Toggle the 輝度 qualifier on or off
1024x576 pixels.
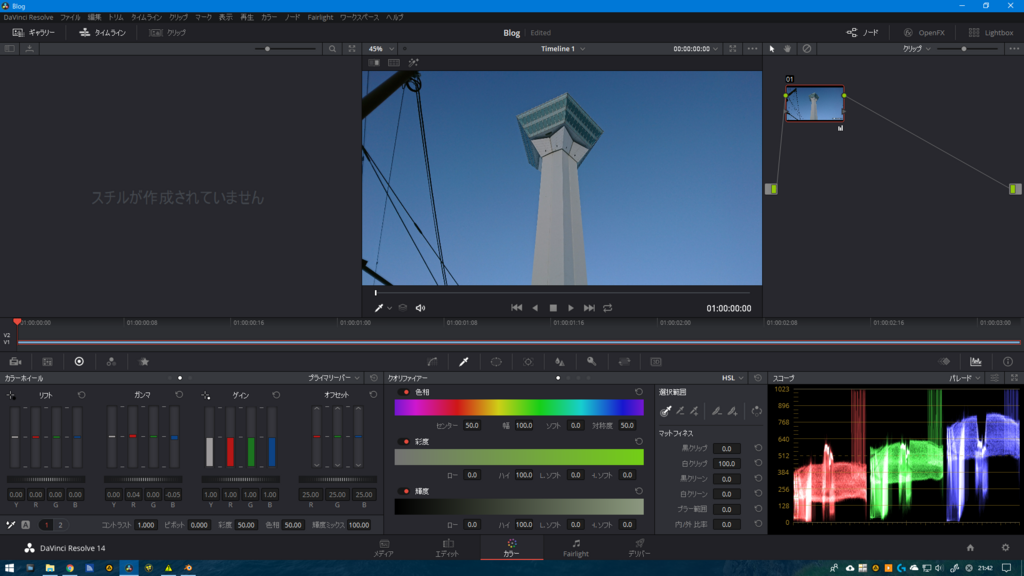point(406,491)
